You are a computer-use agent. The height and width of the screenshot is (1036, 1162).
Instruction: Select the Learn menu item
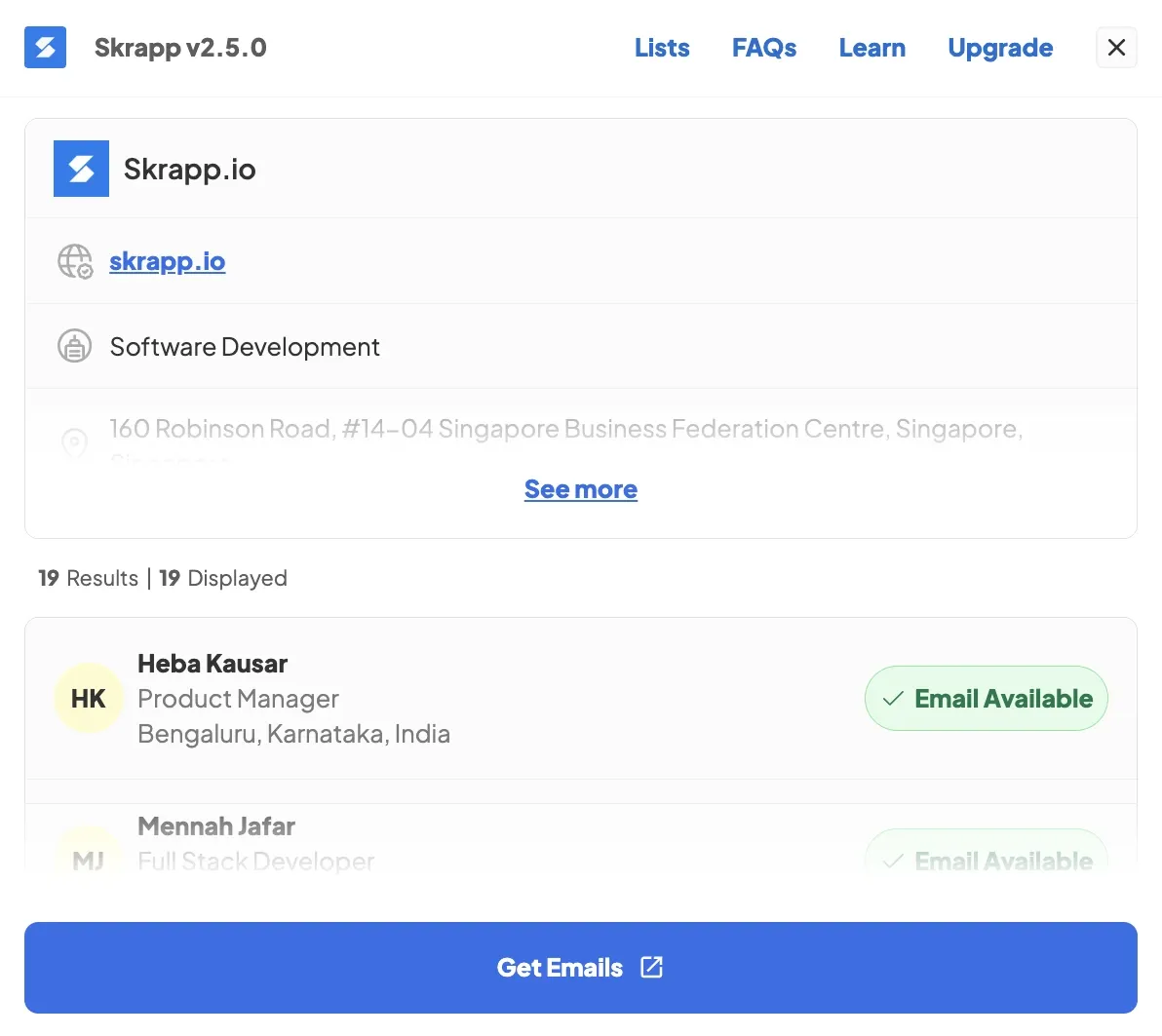871,47
